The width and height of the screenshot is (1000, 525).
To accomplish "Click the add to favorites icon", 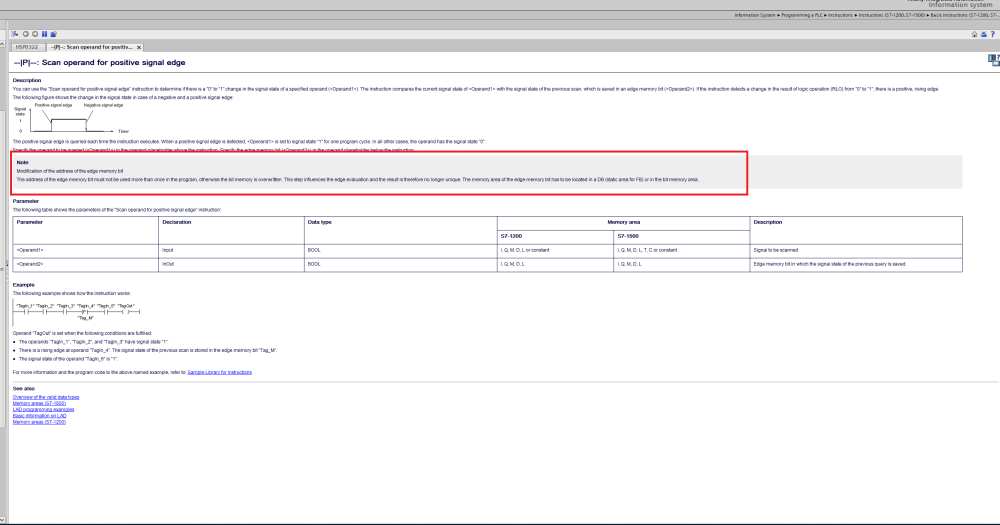I will click(x=53, y=34).
